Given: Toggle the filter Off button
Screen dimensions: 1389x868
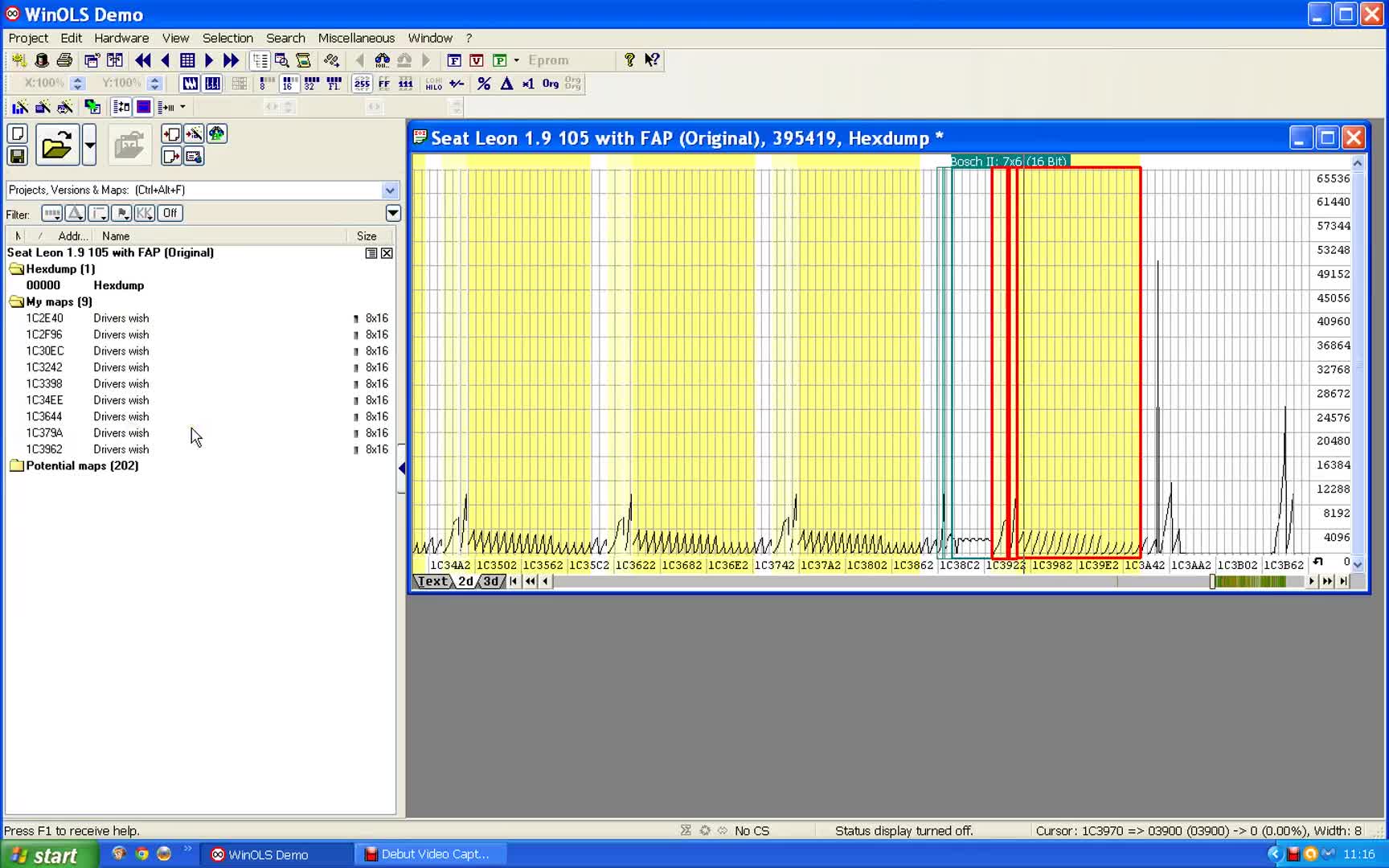Looking at the screenshot, I should tap(170, 213).
